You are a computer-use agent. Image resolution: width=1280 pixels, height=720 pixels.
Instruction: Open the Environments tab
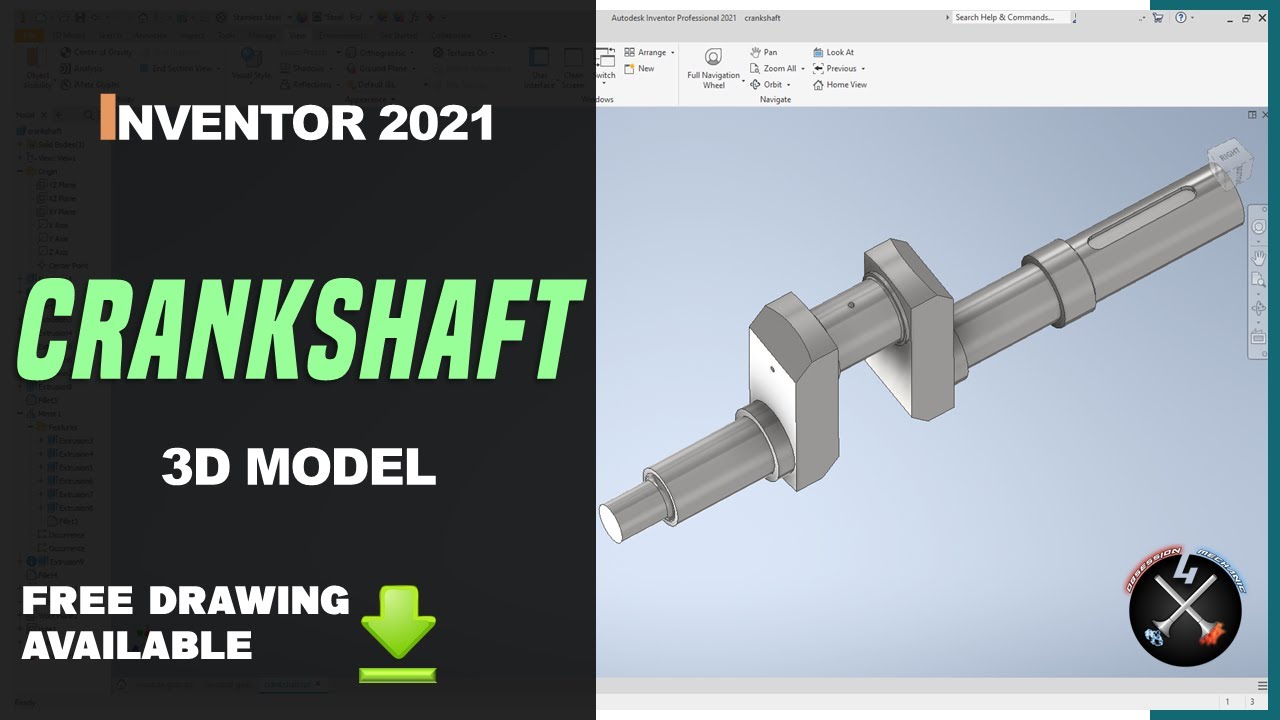coord(341,35)
